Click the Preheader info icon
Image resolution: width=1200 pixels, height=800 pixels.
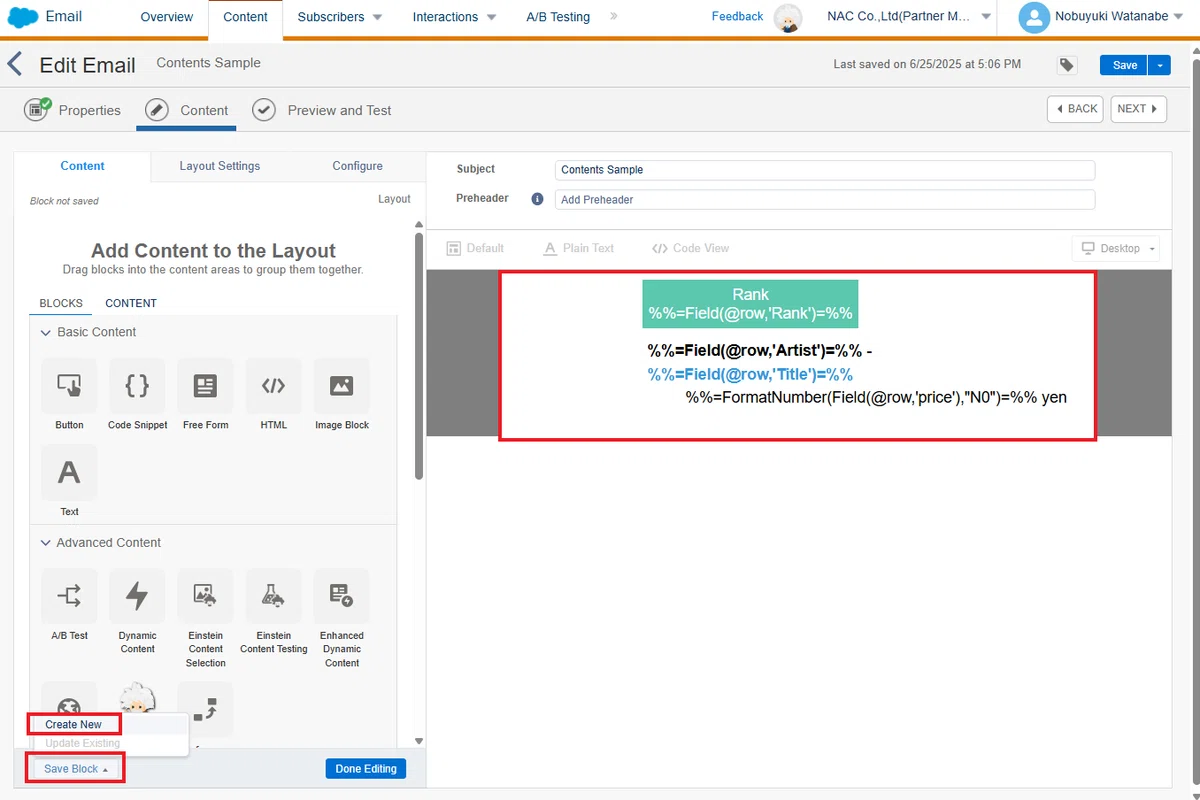point(537,199)
